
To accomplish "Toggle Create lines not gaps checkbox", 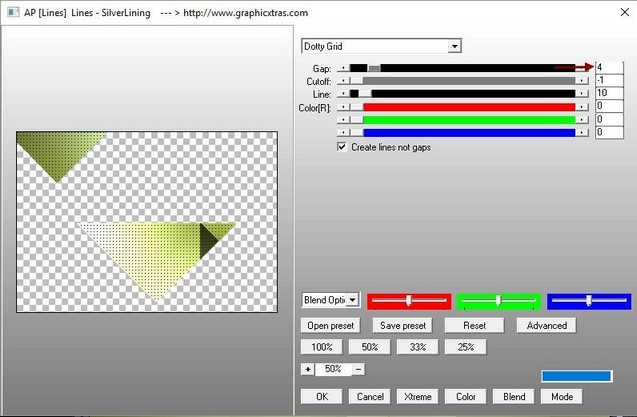I will 343,147.
